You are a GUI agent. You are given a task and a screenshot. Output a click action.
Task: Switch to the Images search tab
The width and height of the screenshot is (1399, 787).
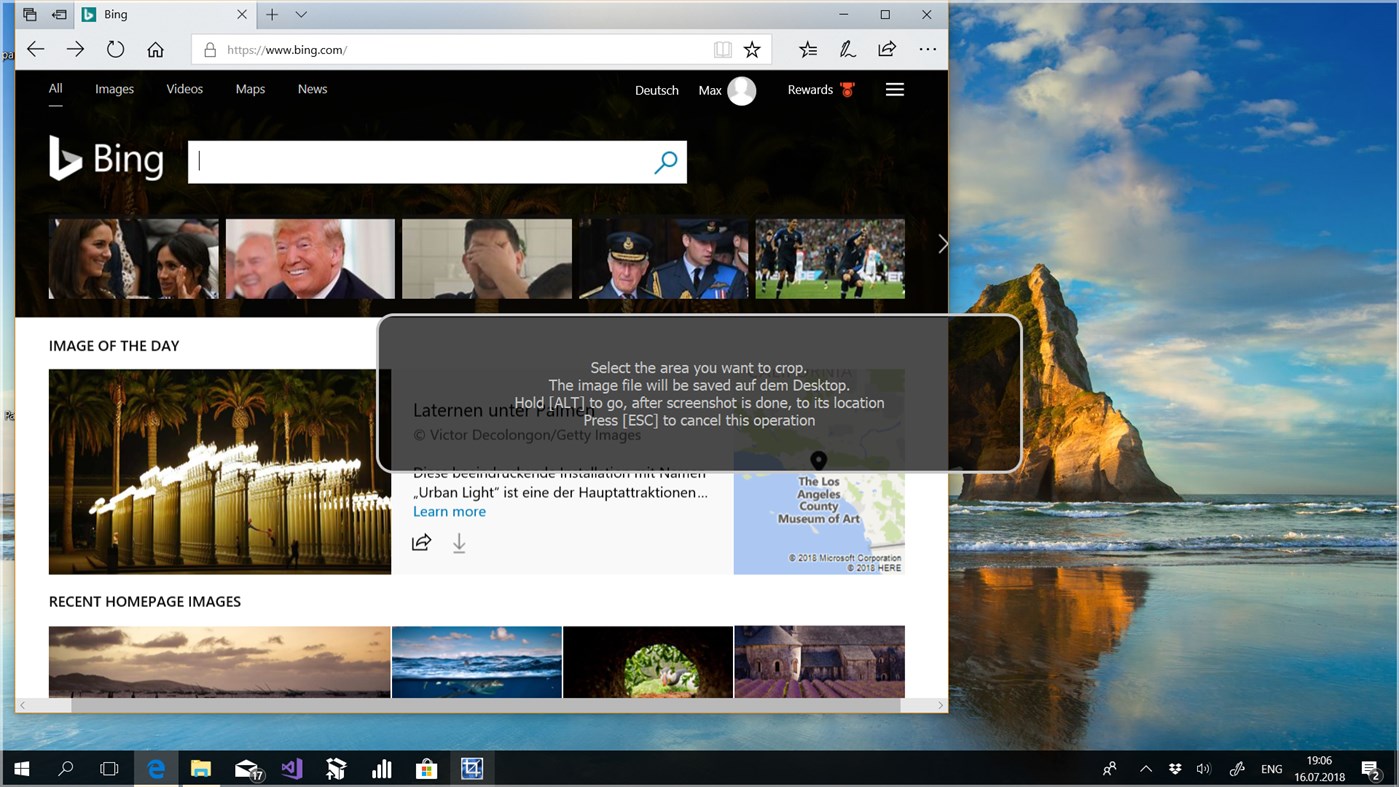[114, 89]
